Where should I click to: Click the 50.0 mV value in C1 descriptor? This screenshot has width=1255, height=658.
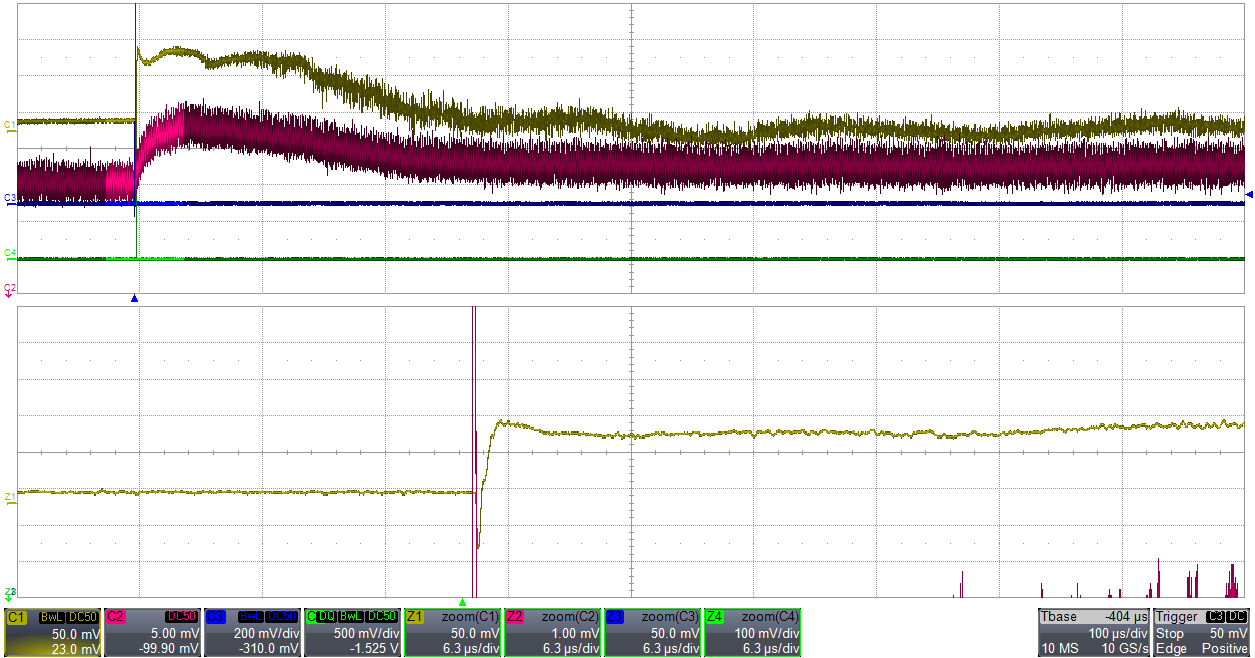click(x=75, y=633)
